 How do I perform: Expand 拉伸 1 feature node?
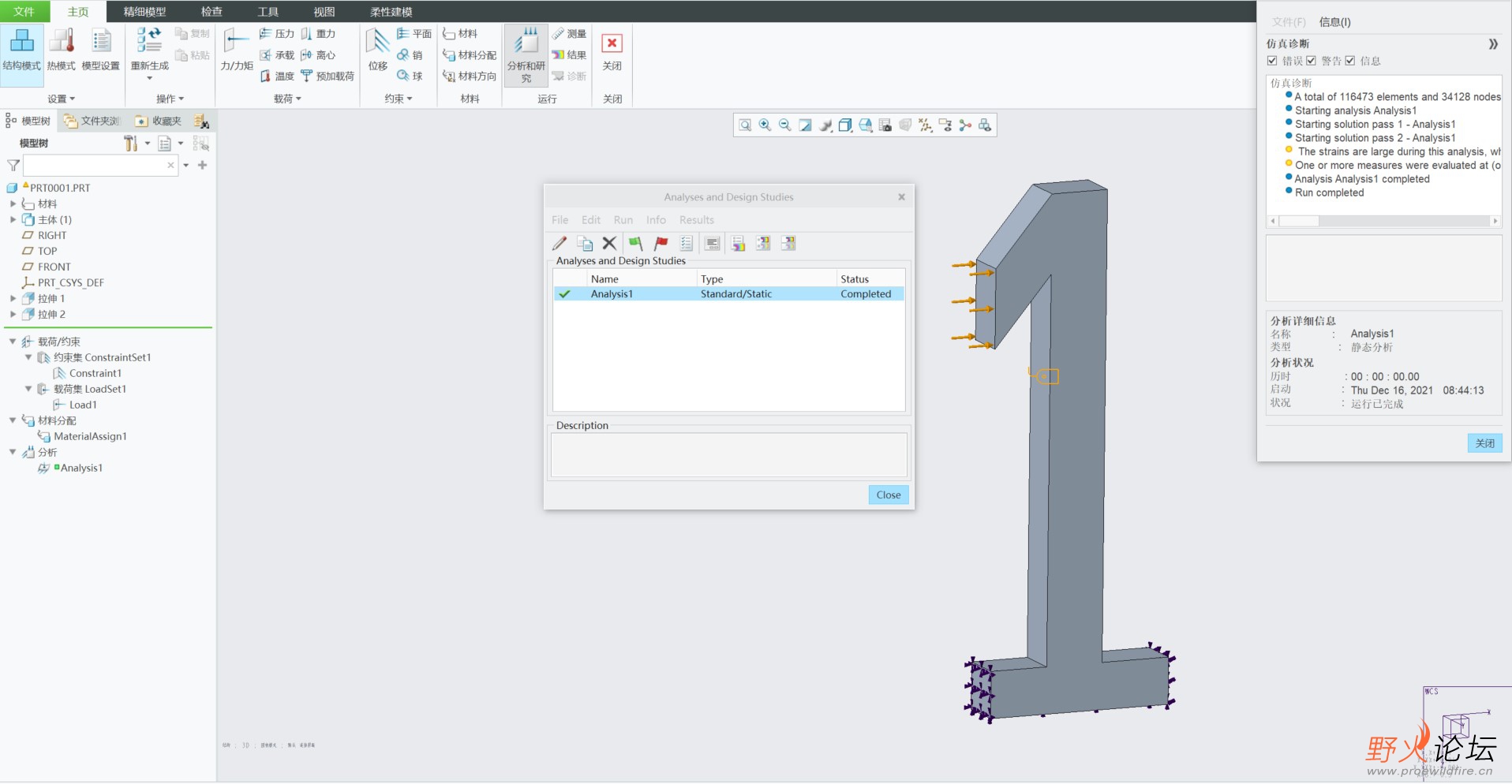[13, 298]
